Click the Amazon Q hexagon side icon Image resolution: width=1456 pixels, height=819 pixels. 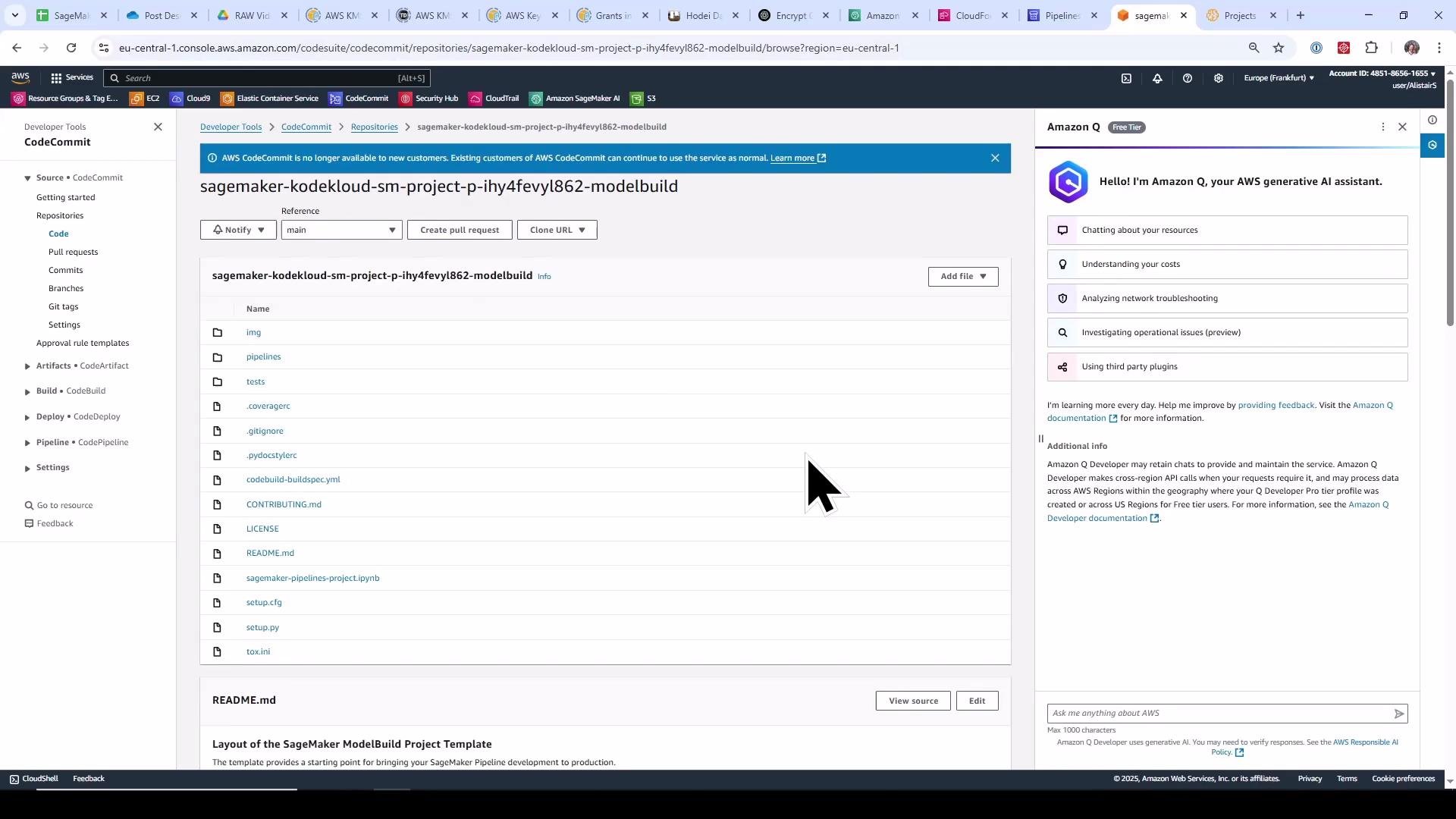click(1432, 145)
